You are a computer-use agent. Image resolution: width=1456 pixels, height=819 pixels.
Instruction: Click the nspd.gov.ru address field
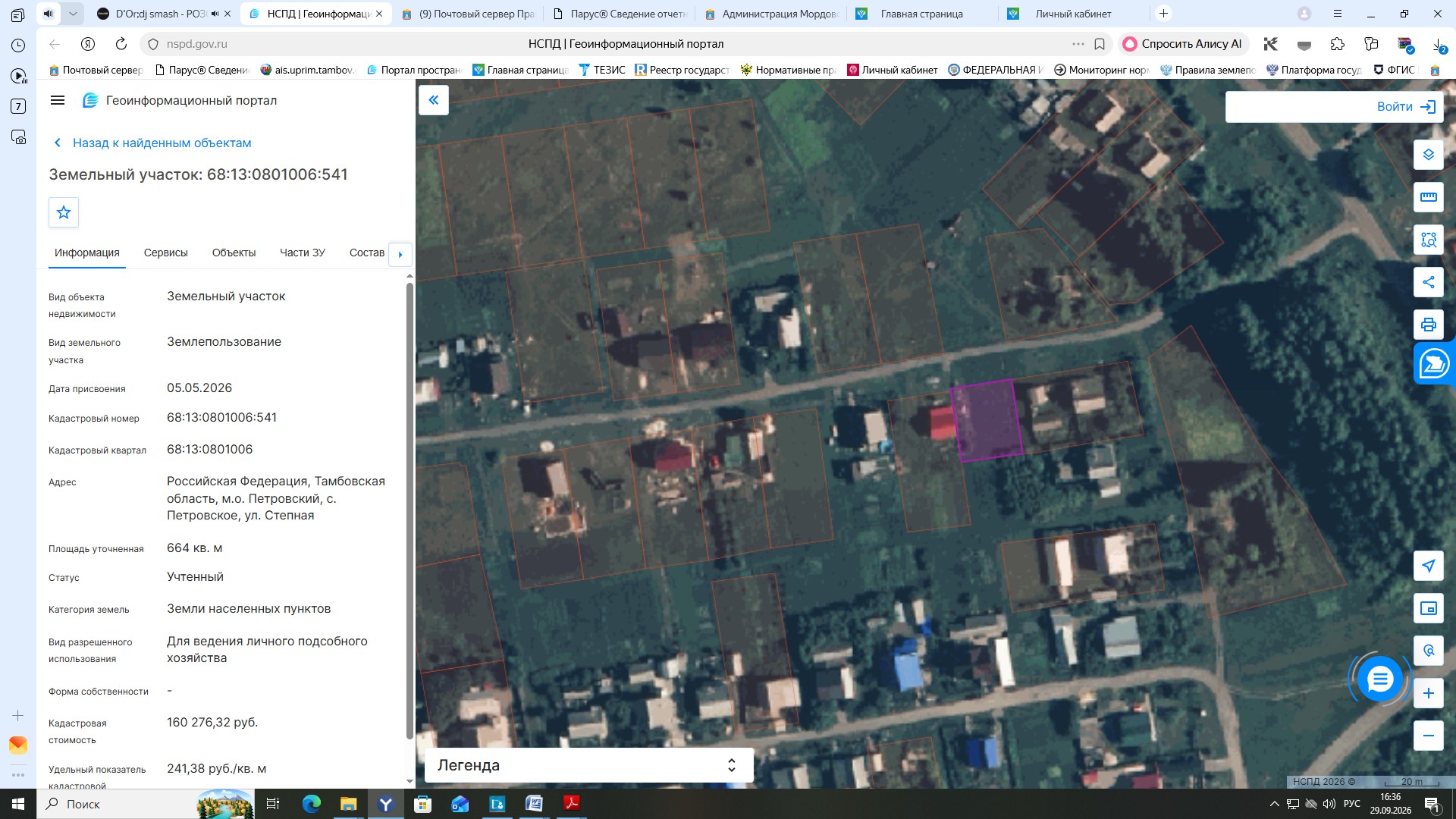(196, 44)
